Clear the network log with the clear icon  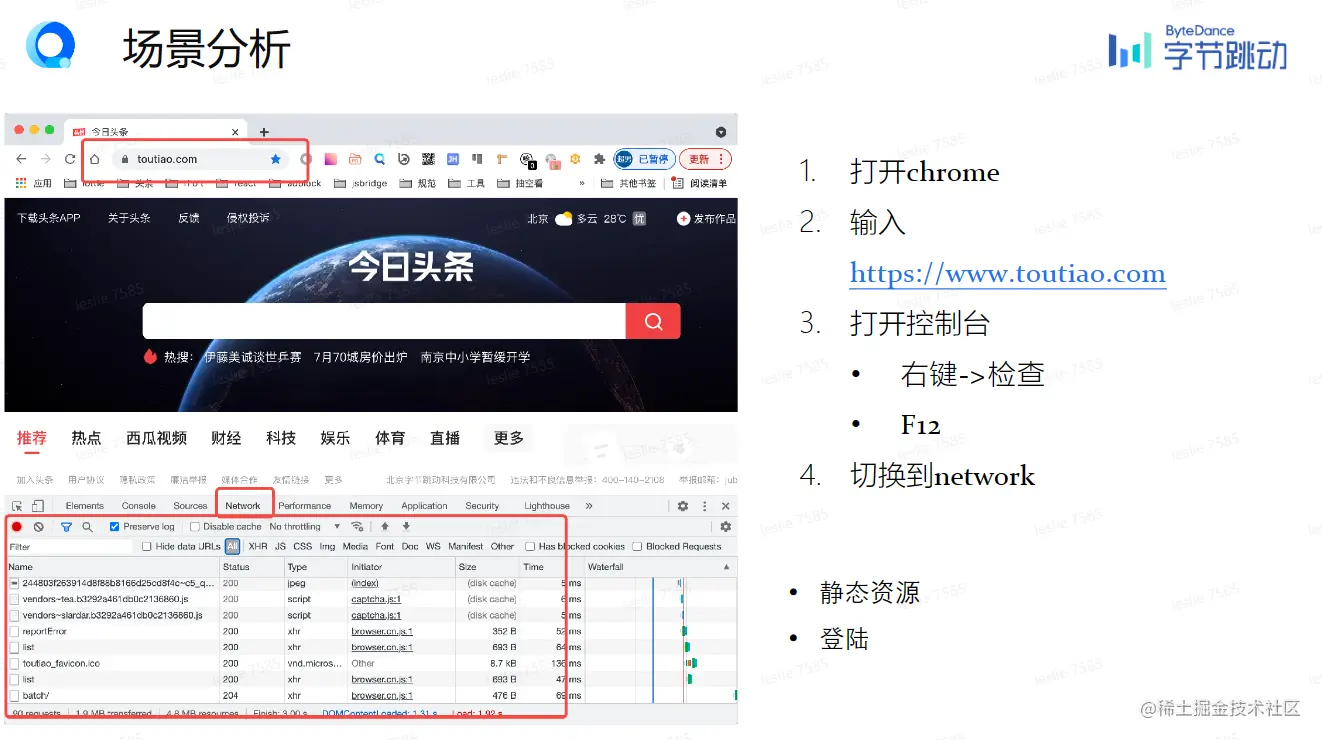pos(38,527)
